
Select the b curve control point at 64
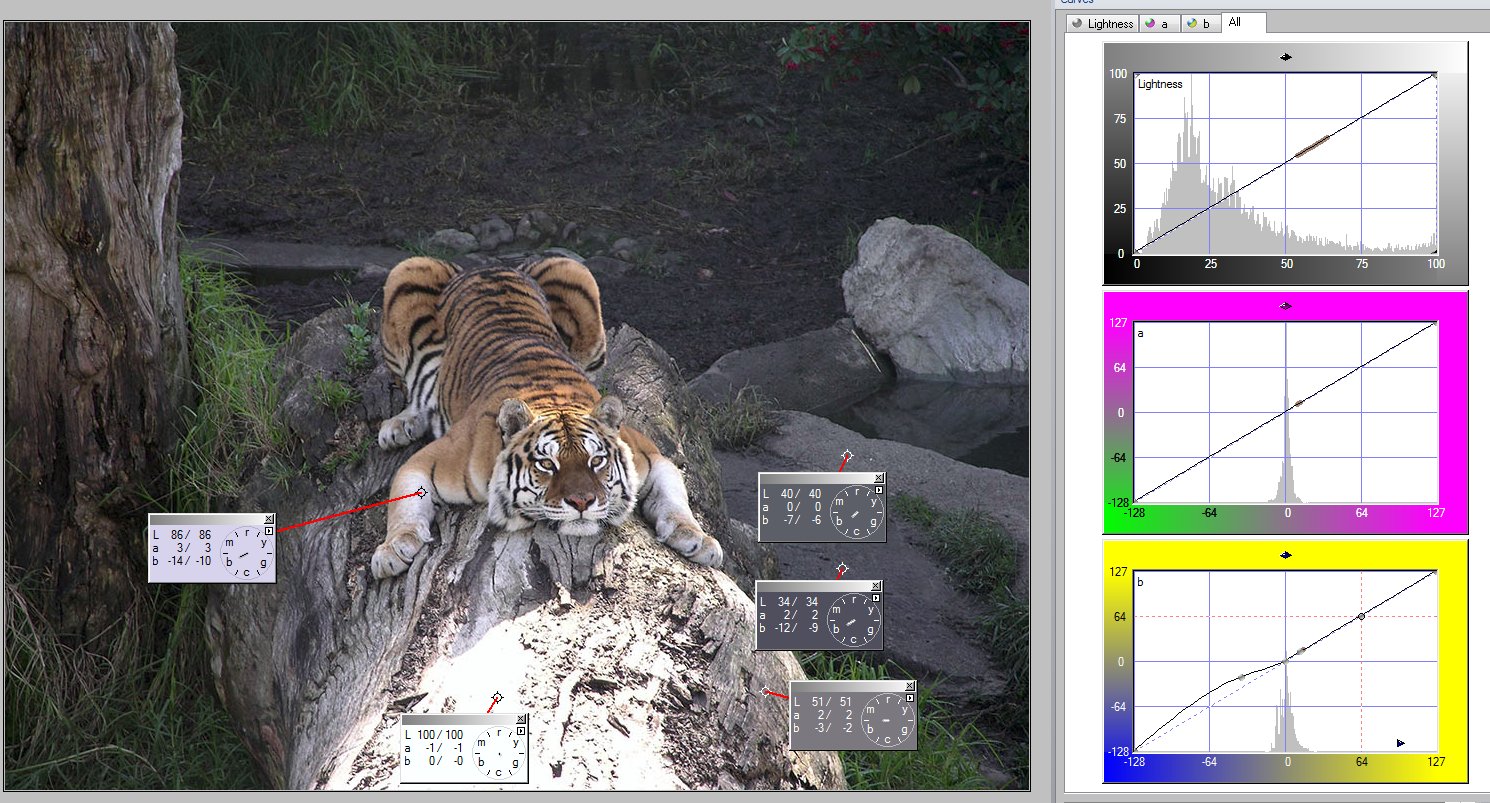[1361, 617]
